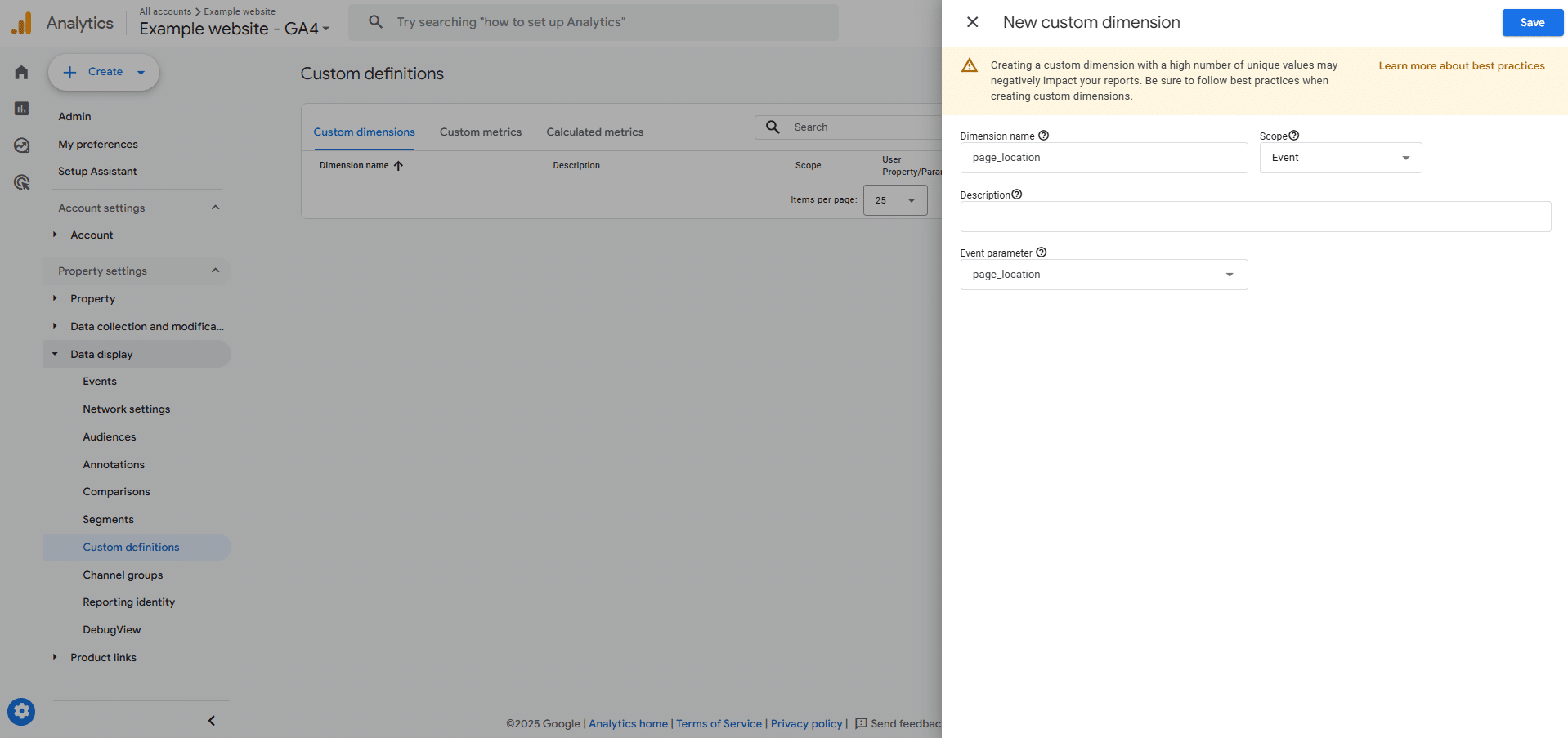Save the new custom dimension
The image size is (1568, 738).
1531,22
